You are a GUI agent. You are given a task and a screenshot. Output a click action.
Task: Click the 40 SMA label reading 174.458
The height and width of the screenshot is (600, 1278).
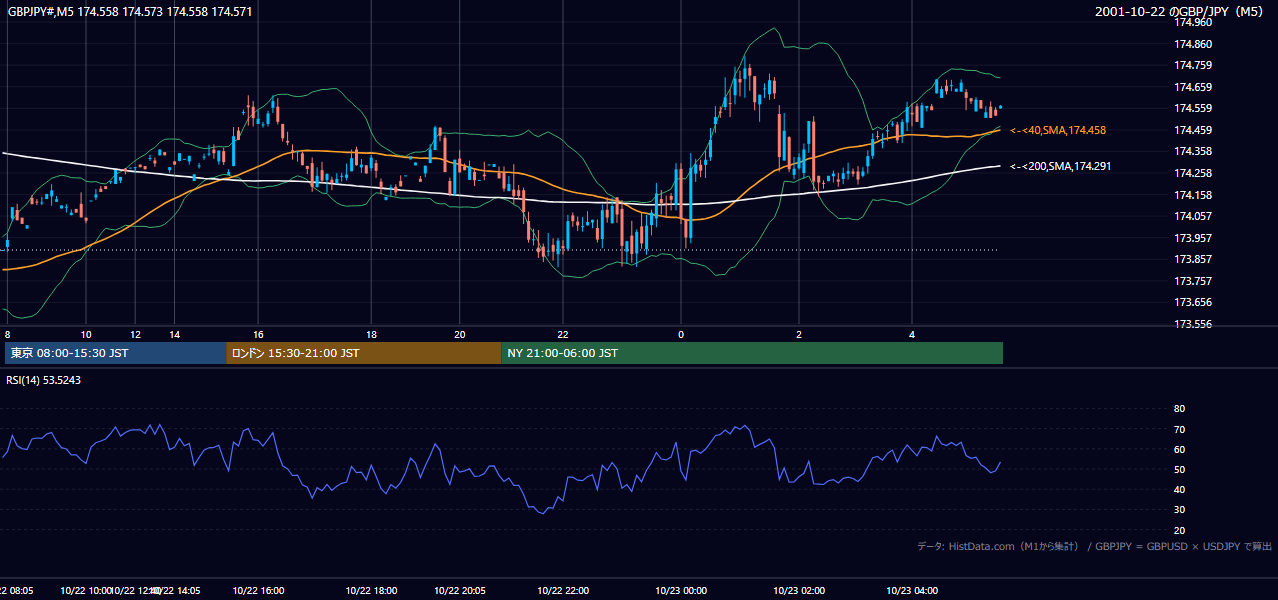pyautogui.click(x=1058, y=130)
